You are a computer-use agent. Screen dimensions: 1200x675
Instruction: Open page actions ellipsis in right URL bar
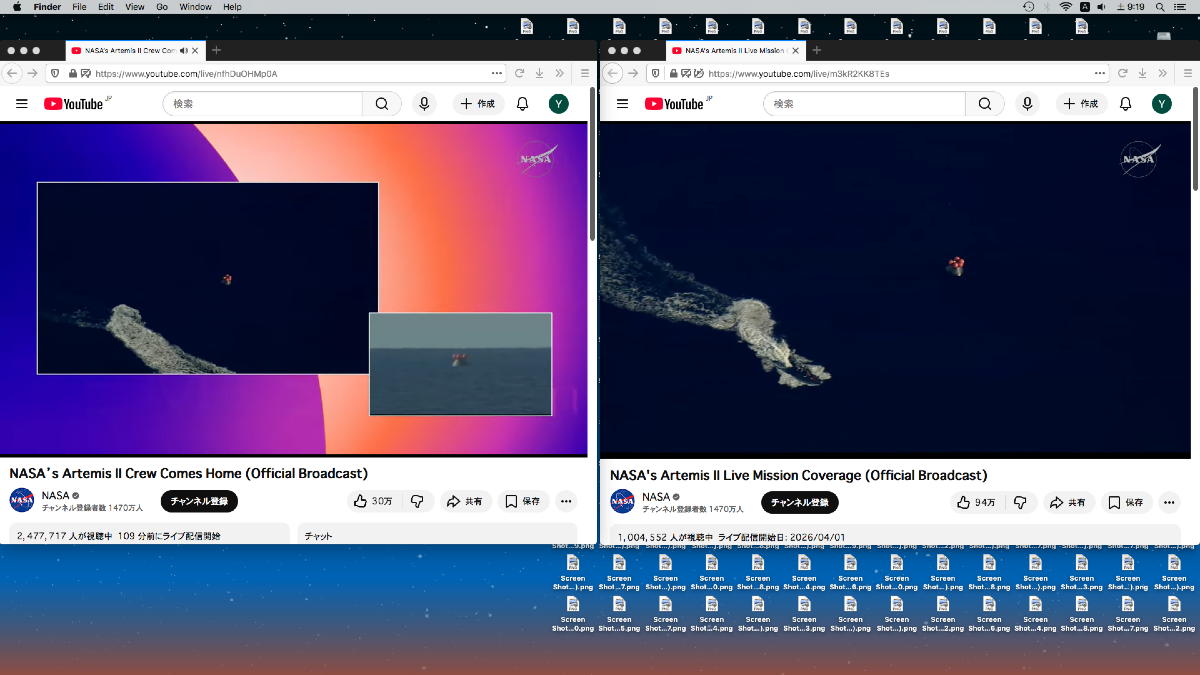(1100, 73)
